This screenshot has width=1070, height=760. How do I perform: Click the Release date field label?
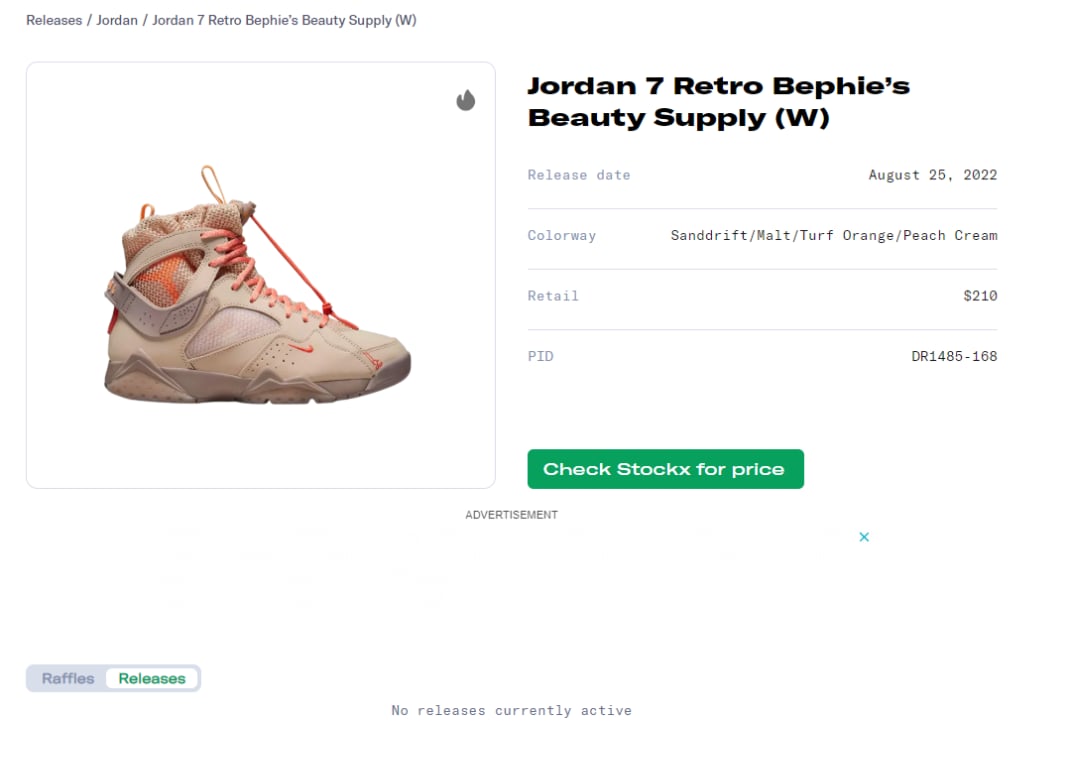(579, 175)
